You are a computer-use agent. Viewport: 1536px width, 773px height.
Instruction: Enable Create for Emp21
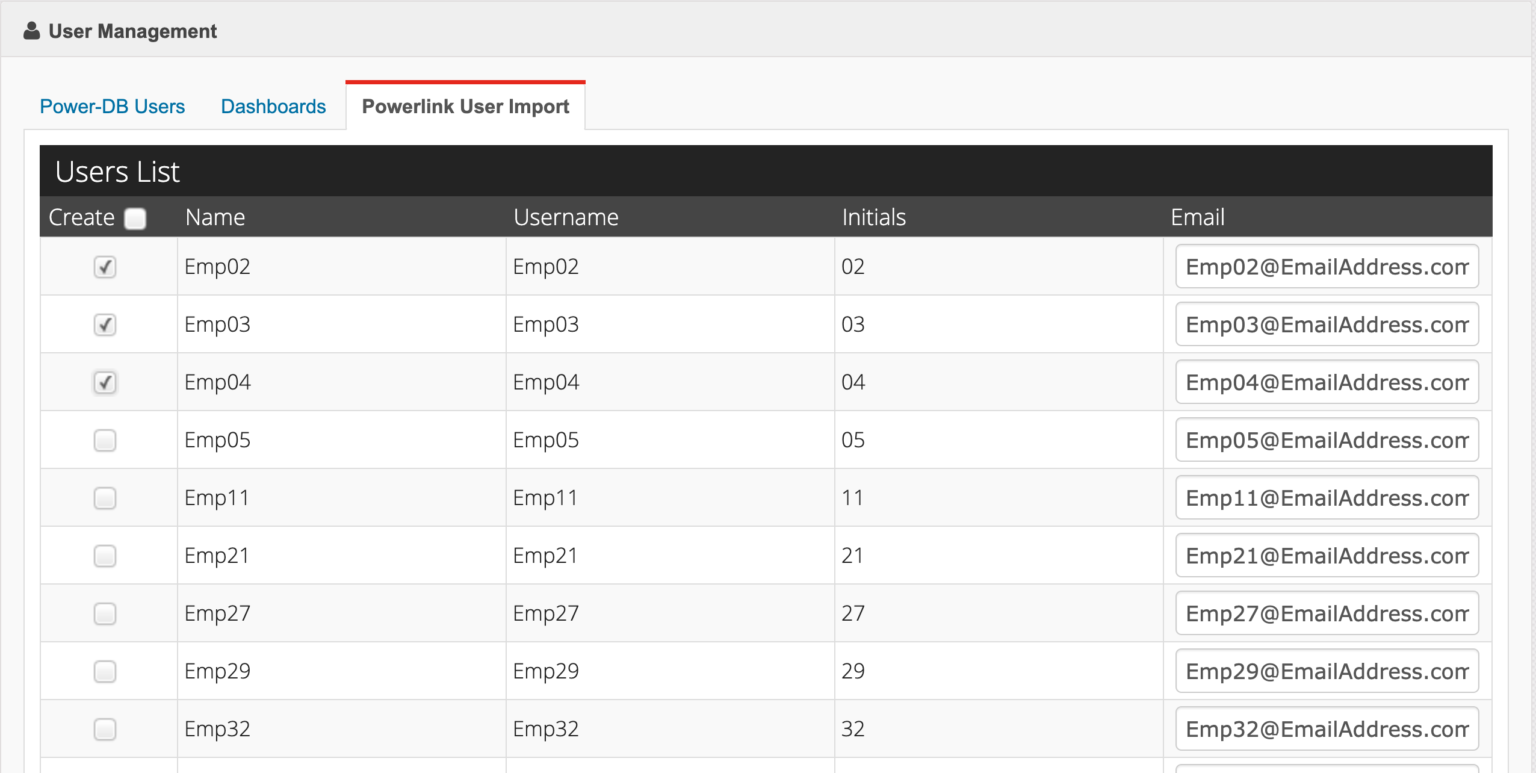(x=105, y=555)
